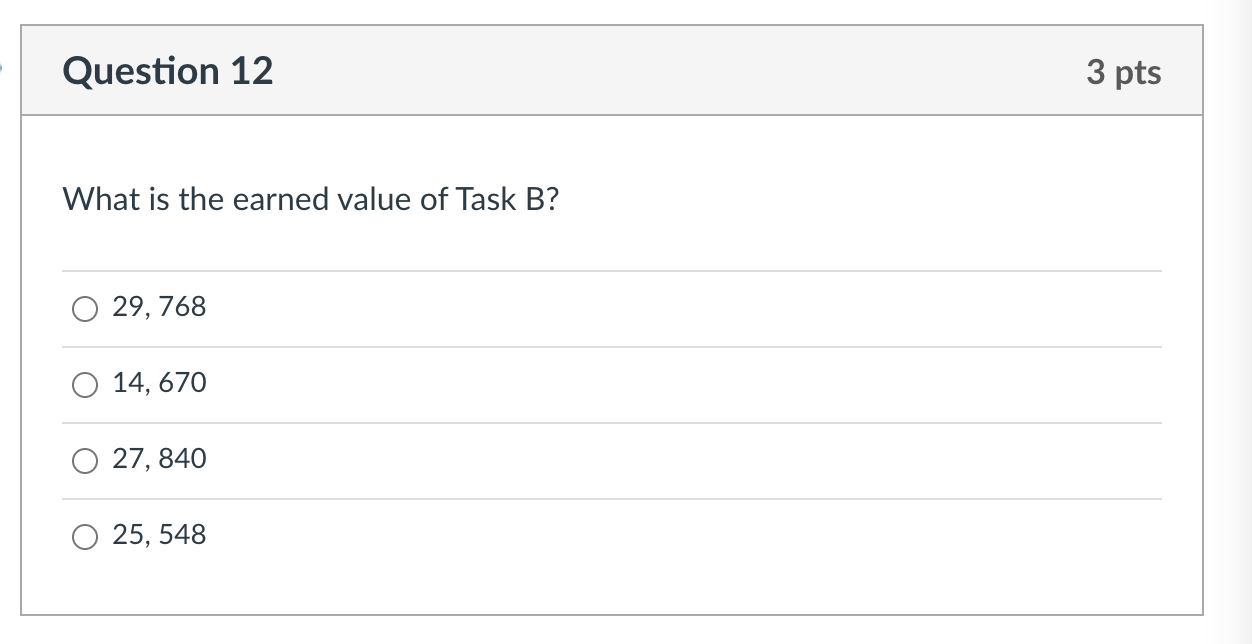The width and height of the screenshot is (1252, 644).
Task: Click the question text about Task B
Action: (x=310, y=199)
